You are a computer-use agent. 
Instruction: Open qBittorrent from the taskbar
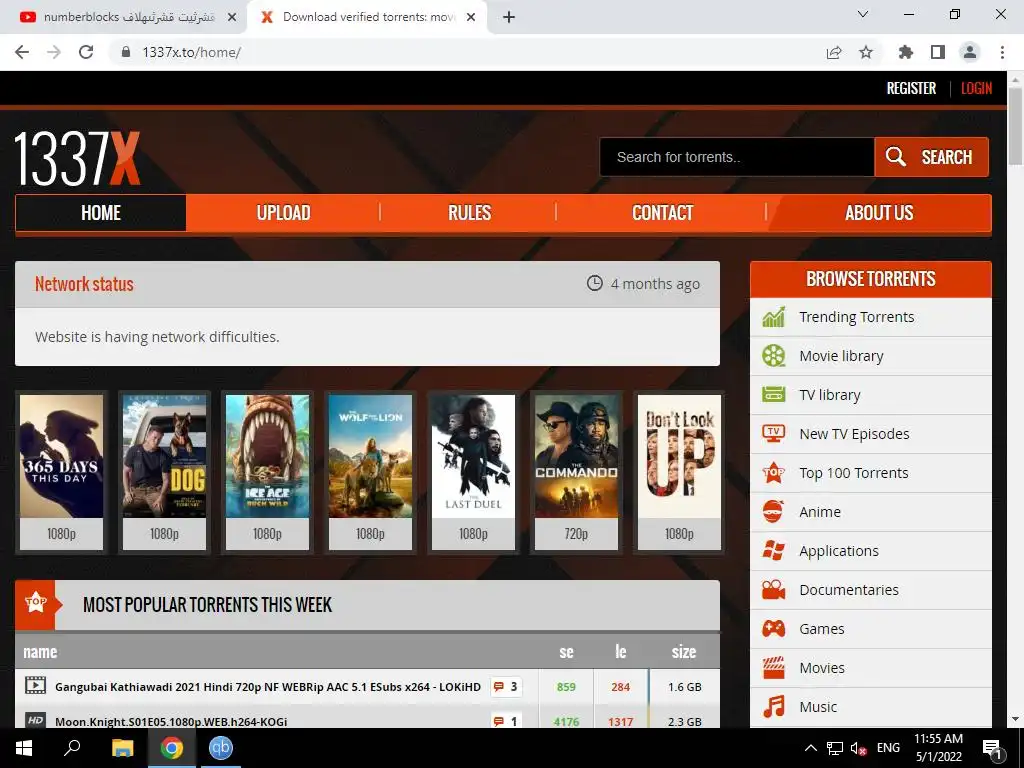(x=221, y=748)
